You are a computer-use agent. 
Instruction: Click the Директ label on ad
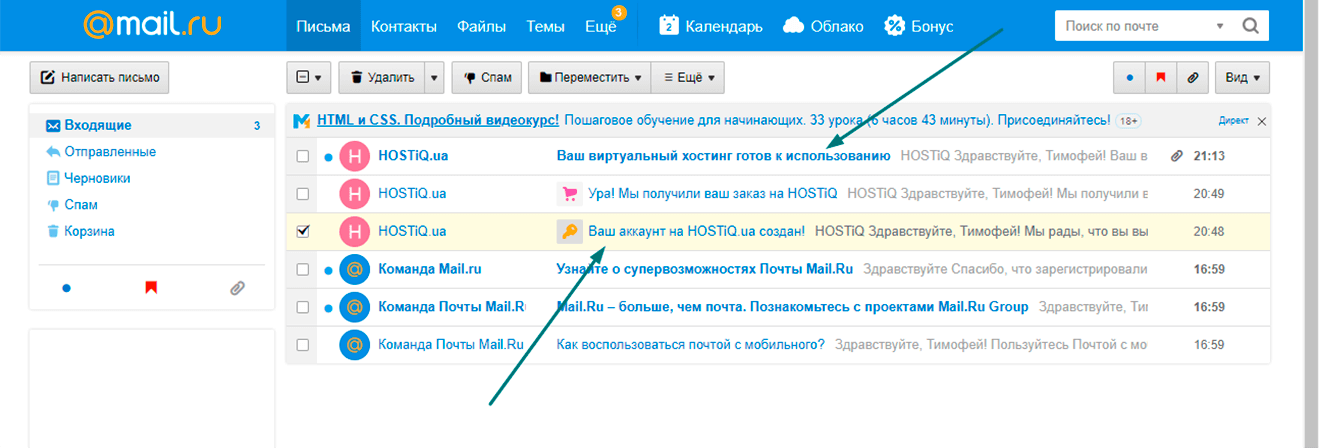[x=1233, y=121]
